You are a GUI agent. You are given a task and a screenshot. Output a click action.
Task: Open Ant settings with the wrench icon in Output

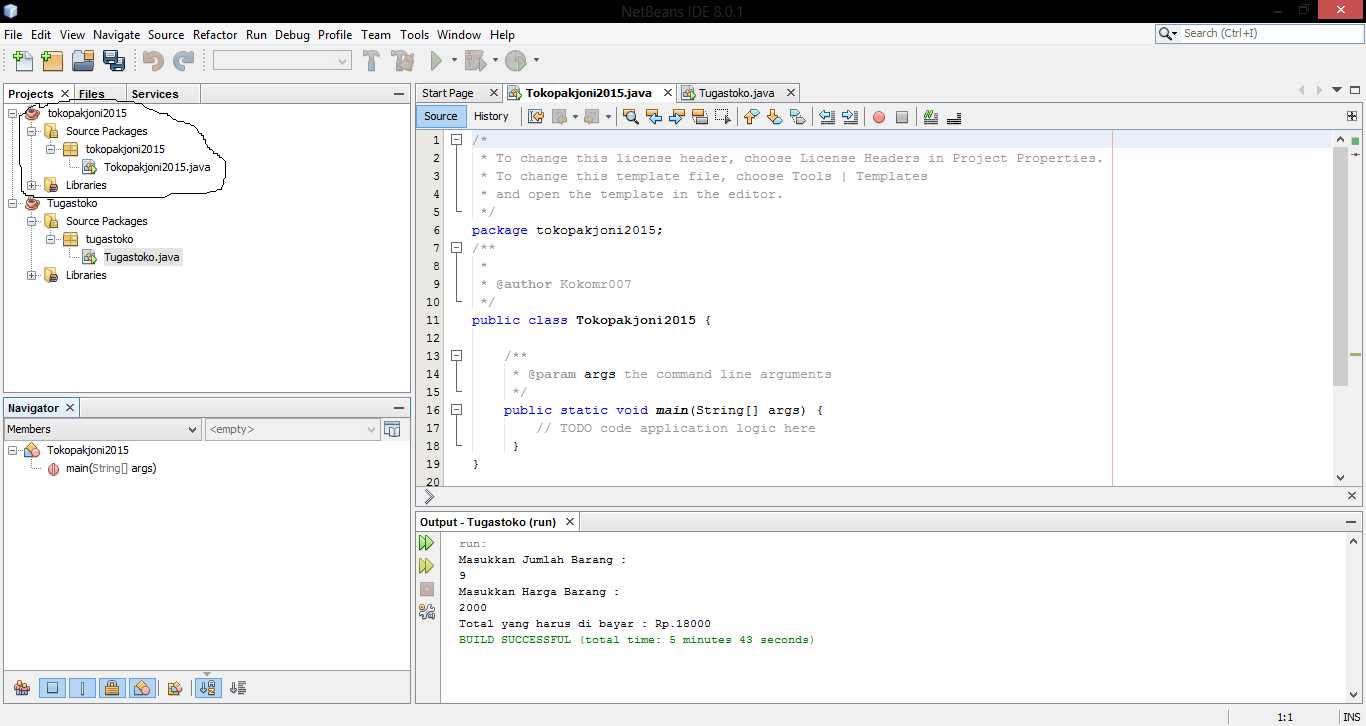coord(427,611)
